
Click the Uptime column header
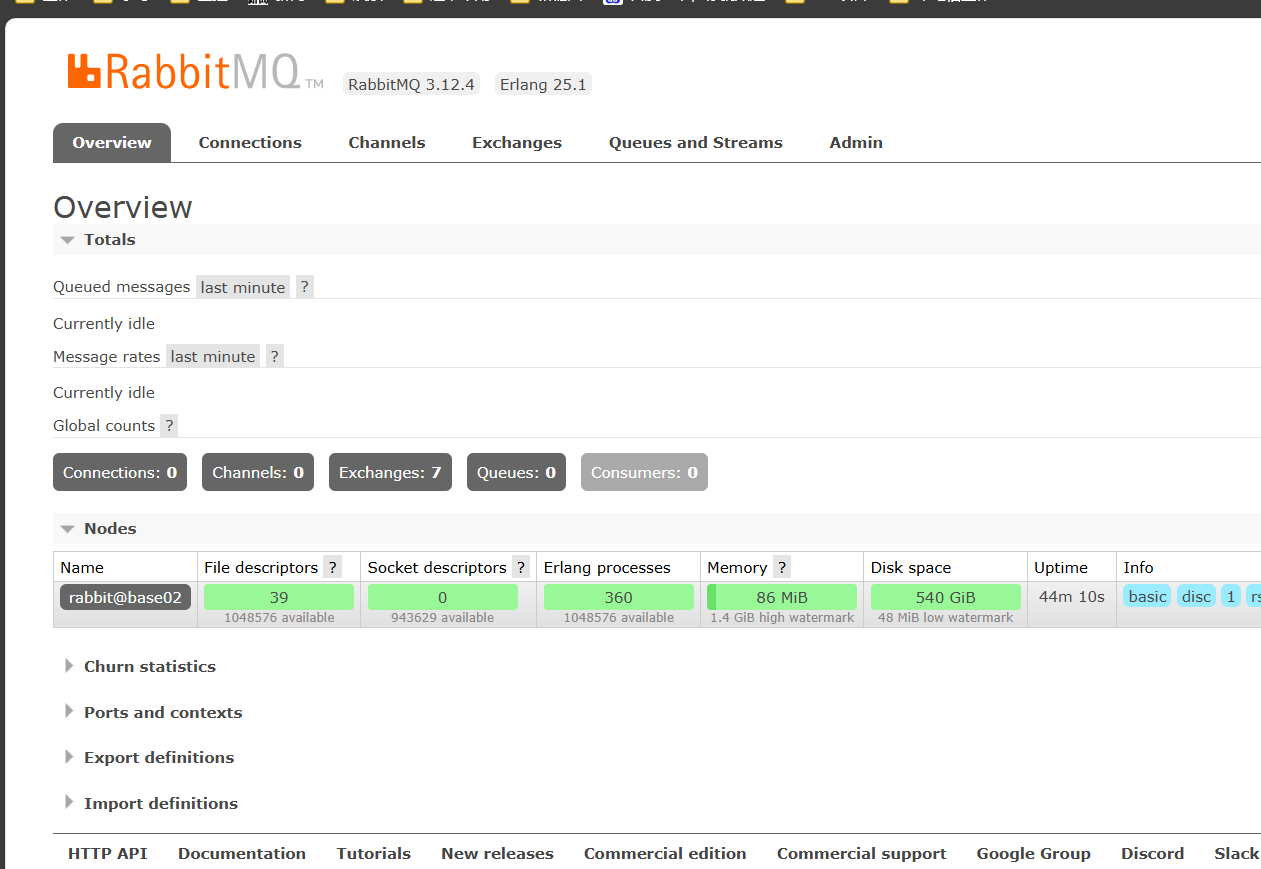(x=1061, y=567)
